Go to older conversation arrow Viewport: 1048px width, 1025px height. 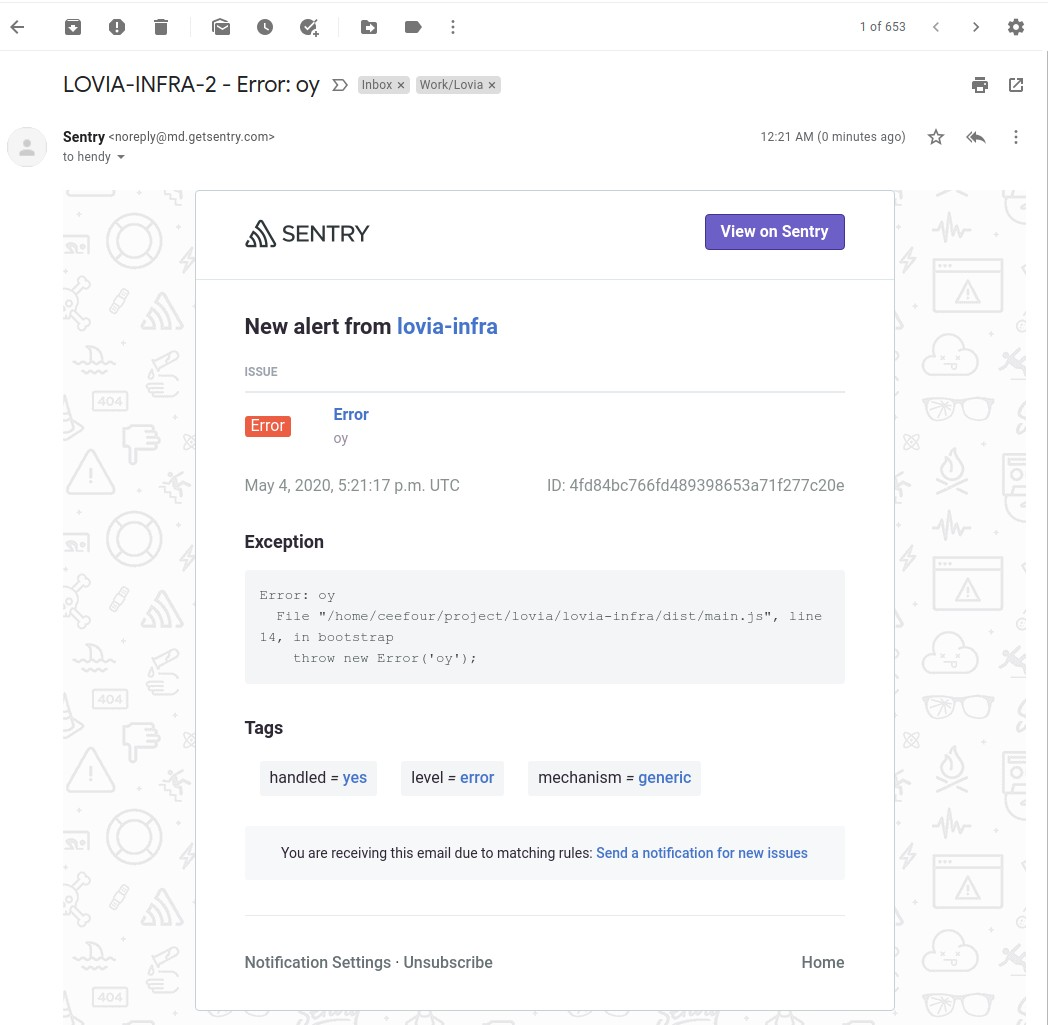click(976, 27)
